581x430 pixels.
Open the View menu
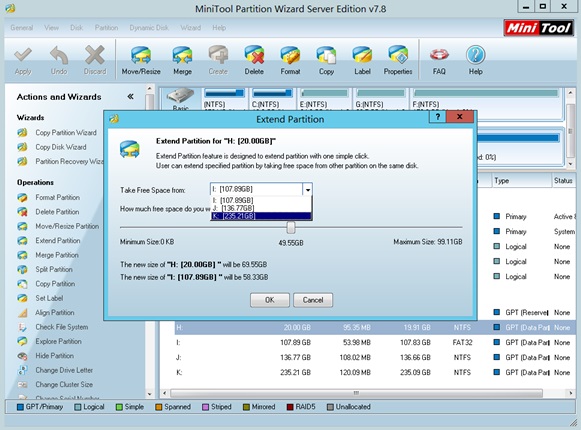click(x=52, y=28)
